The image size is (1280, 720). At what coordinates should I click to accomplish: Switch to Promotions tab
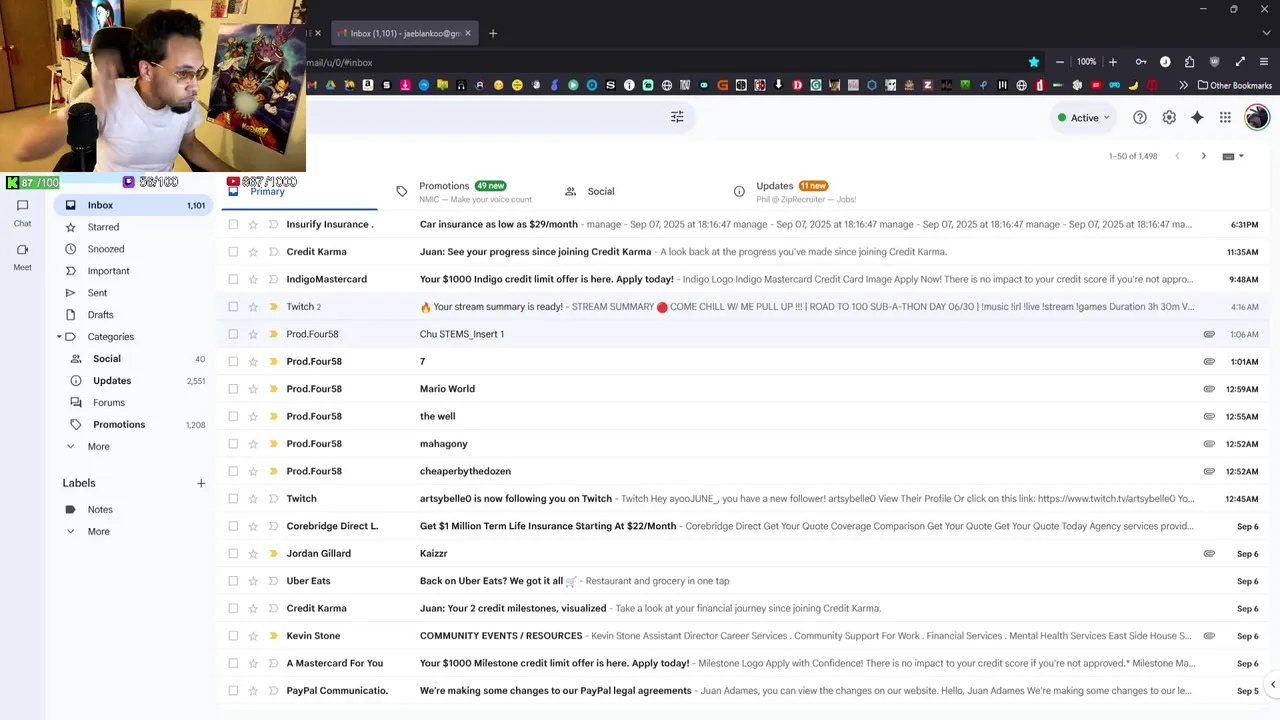click(463, 191)
